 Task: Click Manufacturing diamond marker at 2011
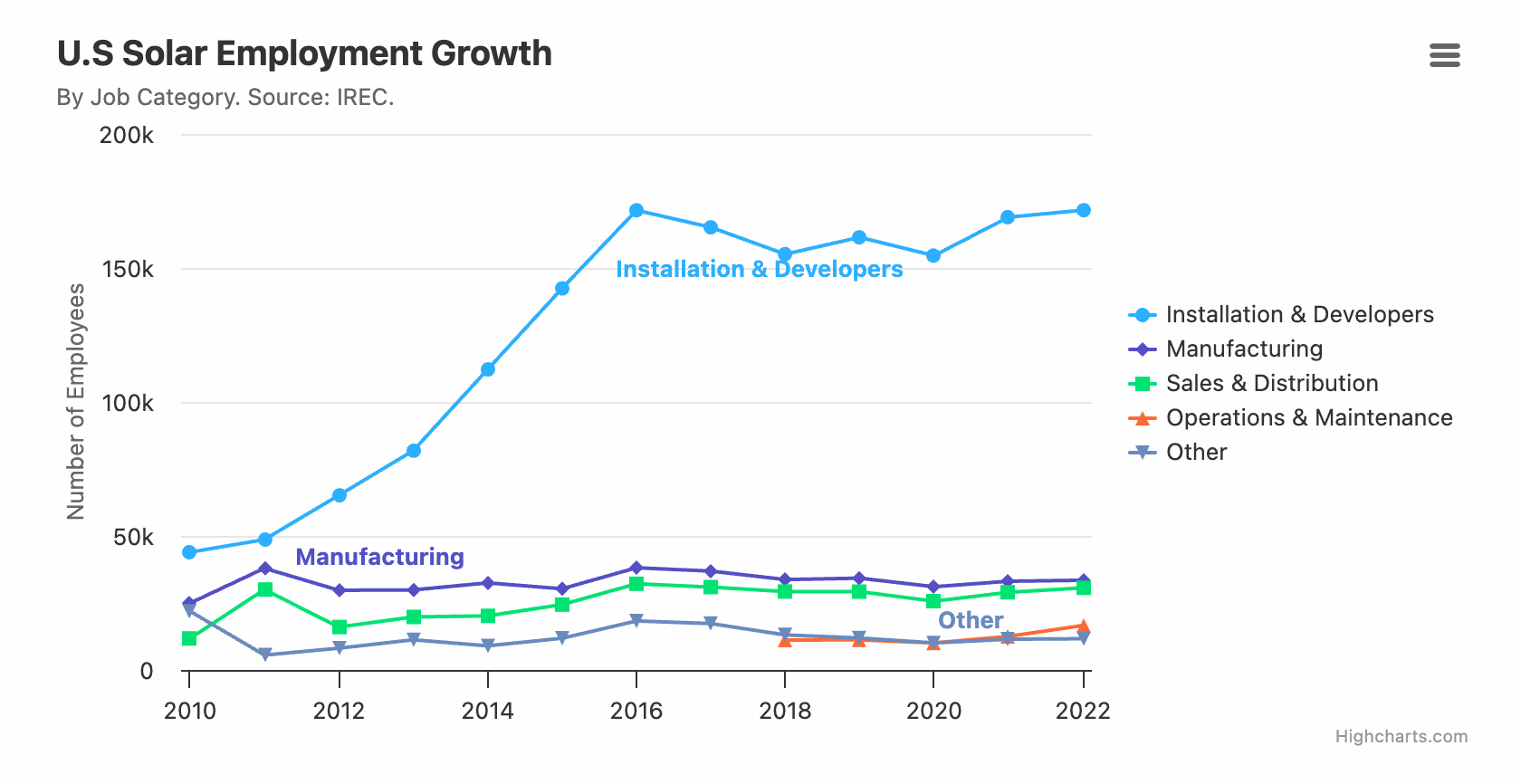(x=265, y=569)
